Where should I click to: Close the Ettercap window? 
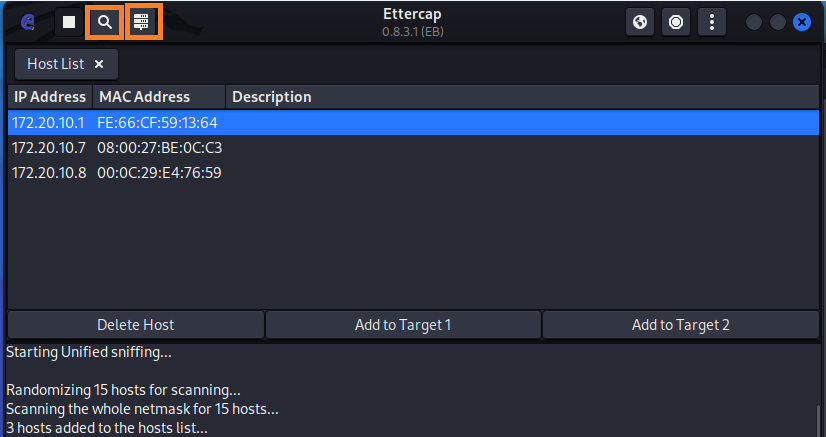point(801,21)
